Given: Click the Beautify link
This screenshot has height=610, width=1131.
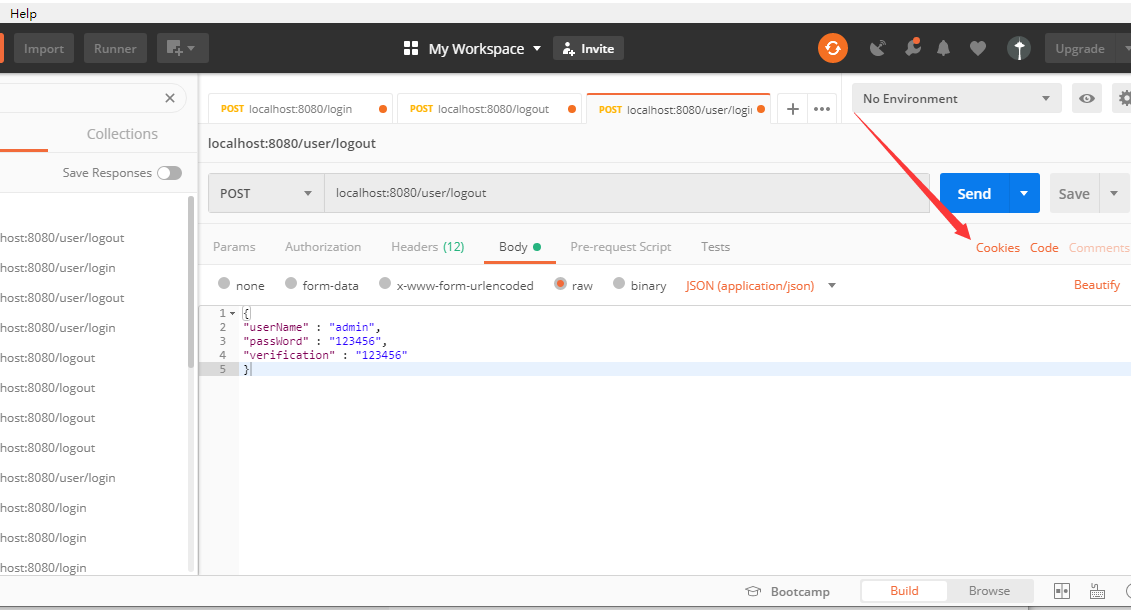Looking at the screenshot, I should tap(1096, 284).
